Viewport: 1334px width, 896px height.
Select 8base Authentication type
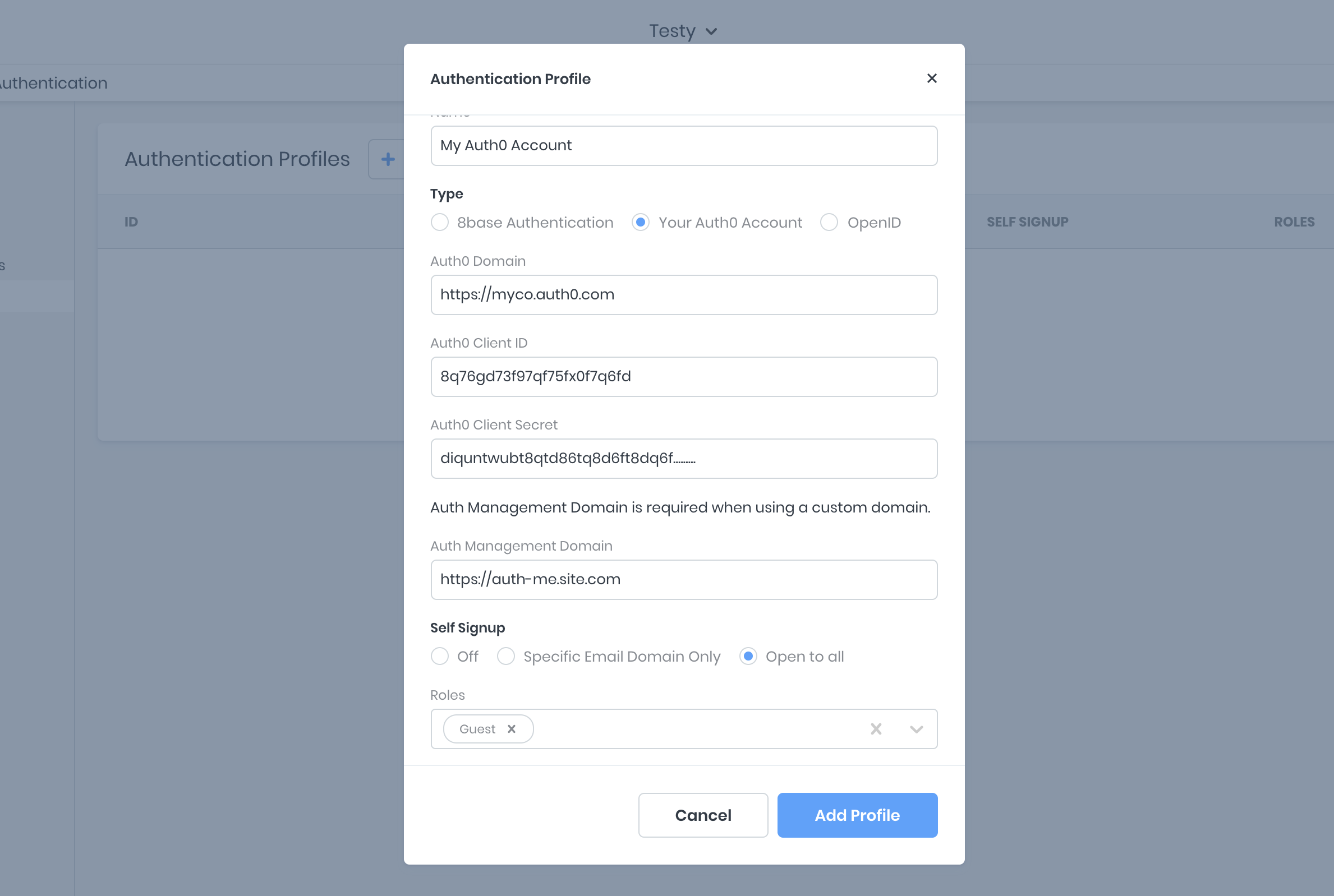click(x=439, y=222)
